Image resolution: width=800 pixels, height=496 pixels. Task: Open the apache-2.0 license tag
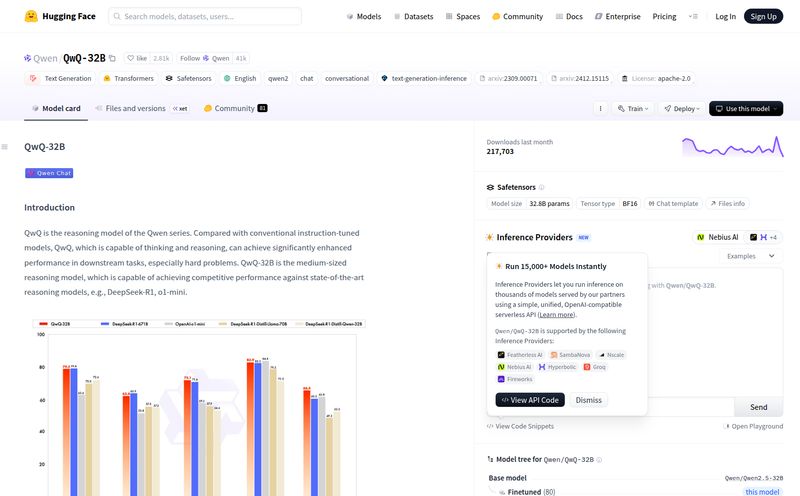(656, 79)
